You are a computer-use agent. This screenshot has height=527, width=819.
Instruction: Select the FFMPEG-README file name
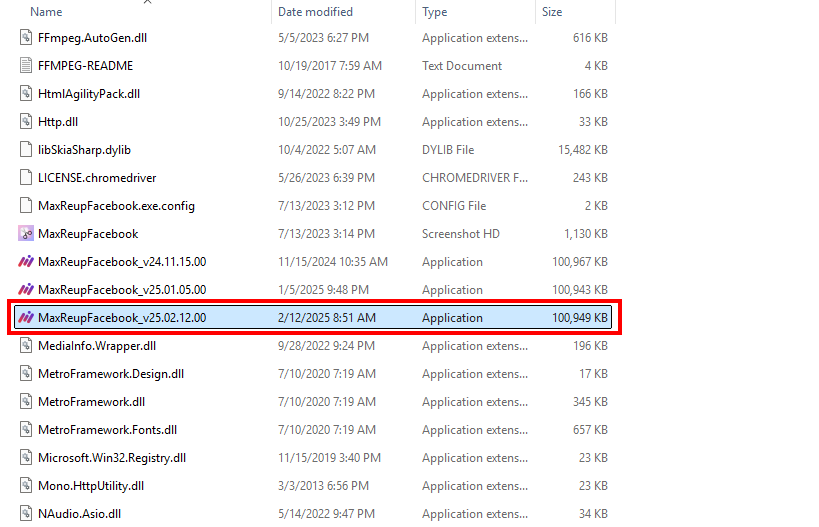click(x=85, y=66)
